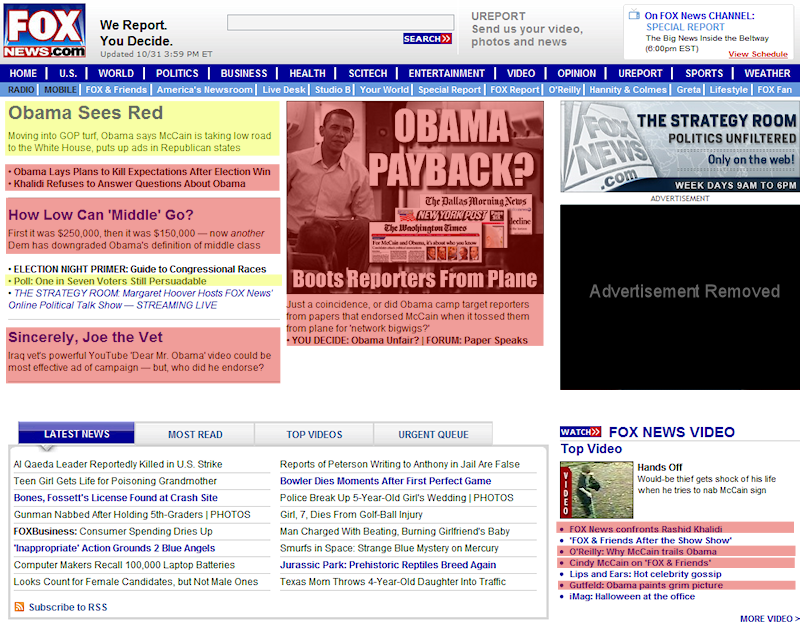Click the RSS feed icon

pyautogui.click(x=19, y=607)
